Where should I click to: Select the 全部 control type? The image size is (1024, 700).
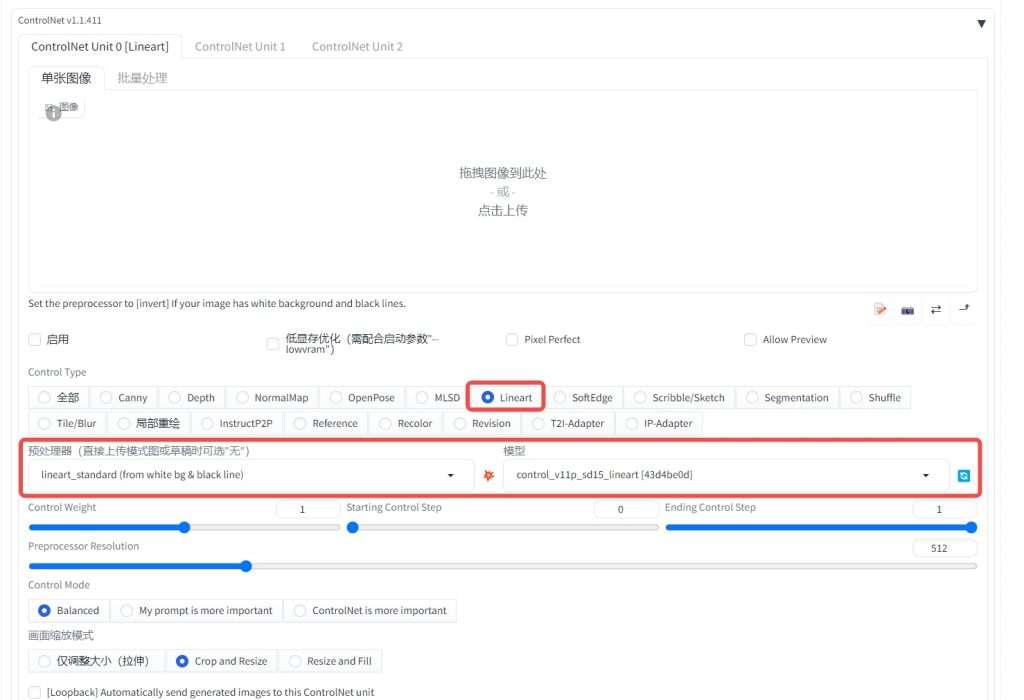pyautogui.click(x=59, y=398)
